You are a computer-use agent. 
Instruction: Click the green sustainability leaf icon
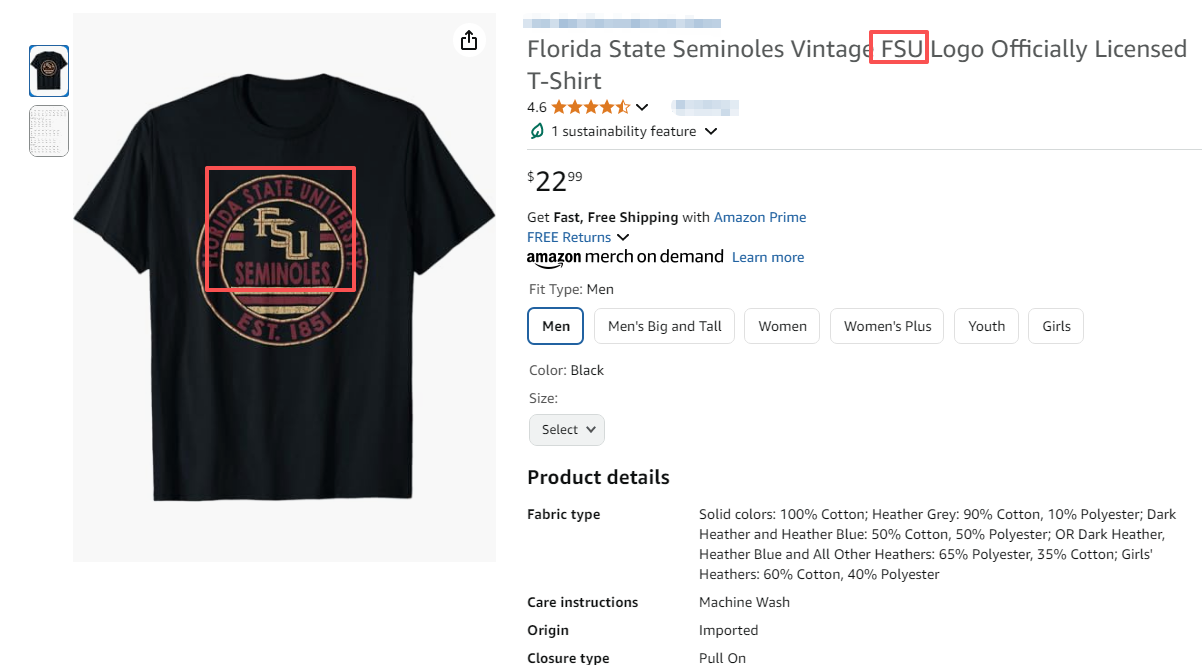click(537, 131)
